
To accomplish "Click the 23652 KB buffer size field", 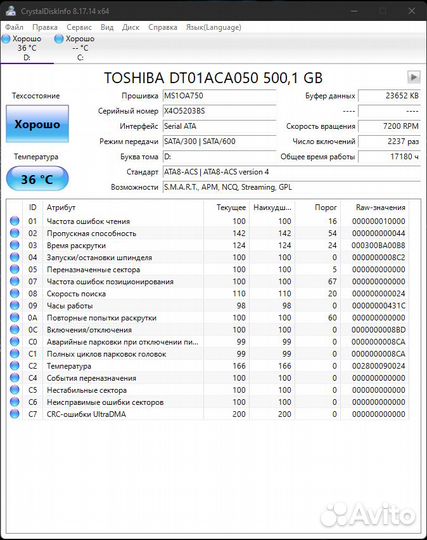I will pos(389,96).
